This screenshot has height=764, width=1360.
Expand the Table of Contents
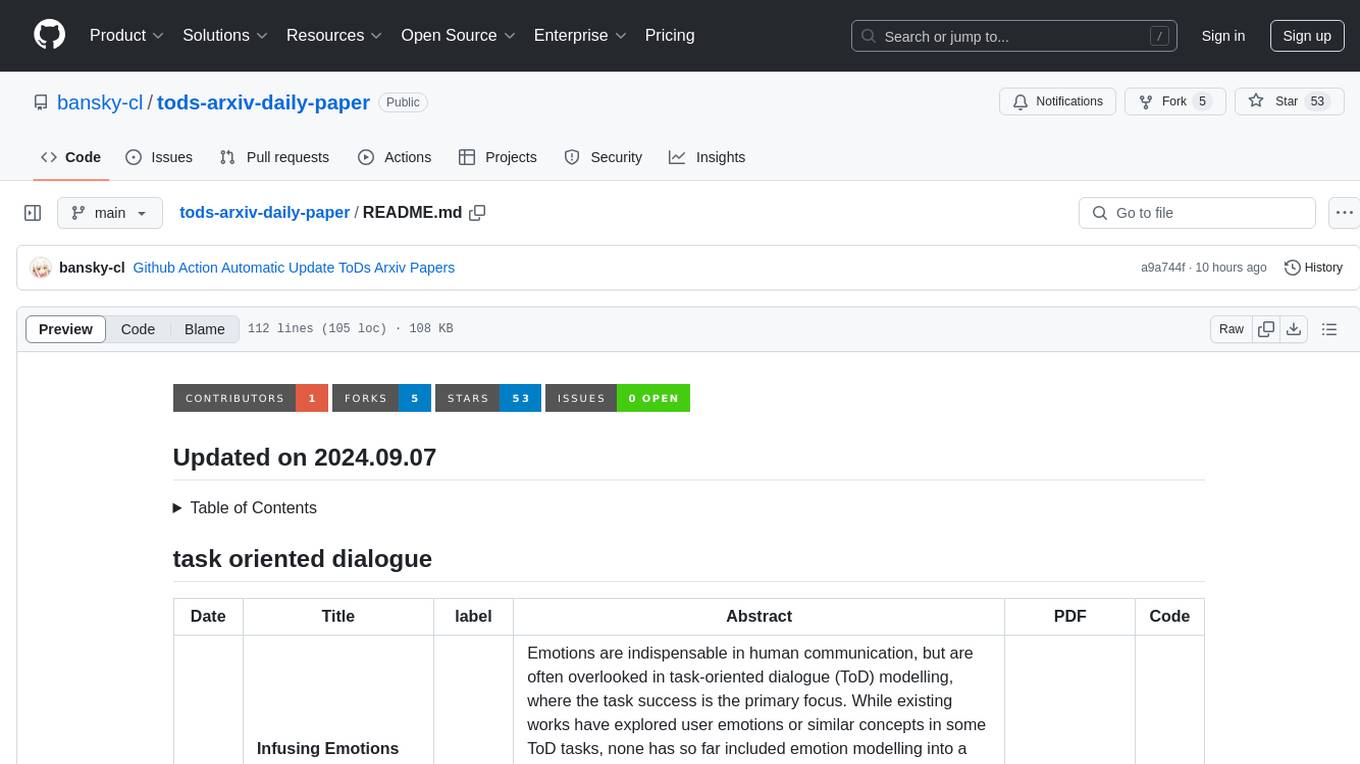click(x=245, y=508)
